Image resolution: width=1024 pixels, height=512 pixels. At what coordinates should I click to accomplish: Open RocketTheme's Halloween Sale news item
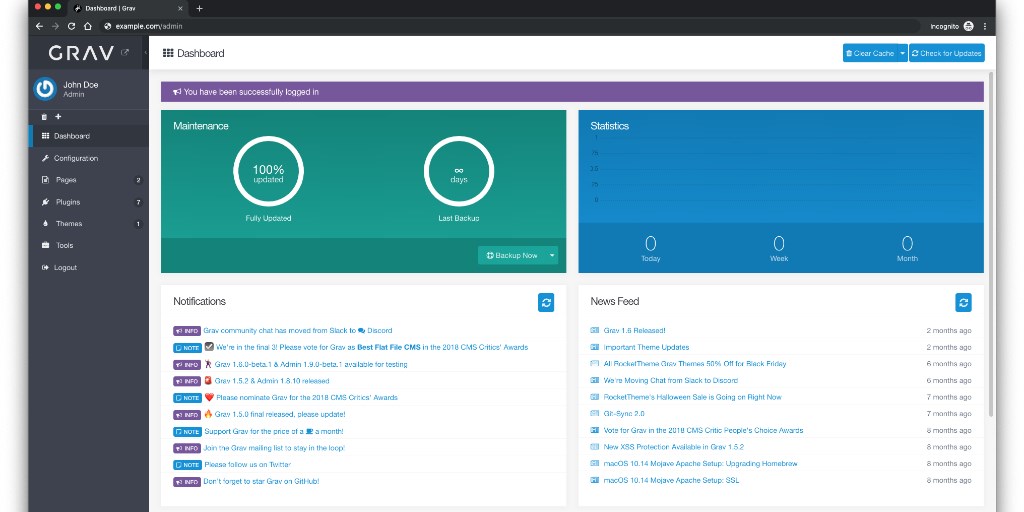point(692,397)
